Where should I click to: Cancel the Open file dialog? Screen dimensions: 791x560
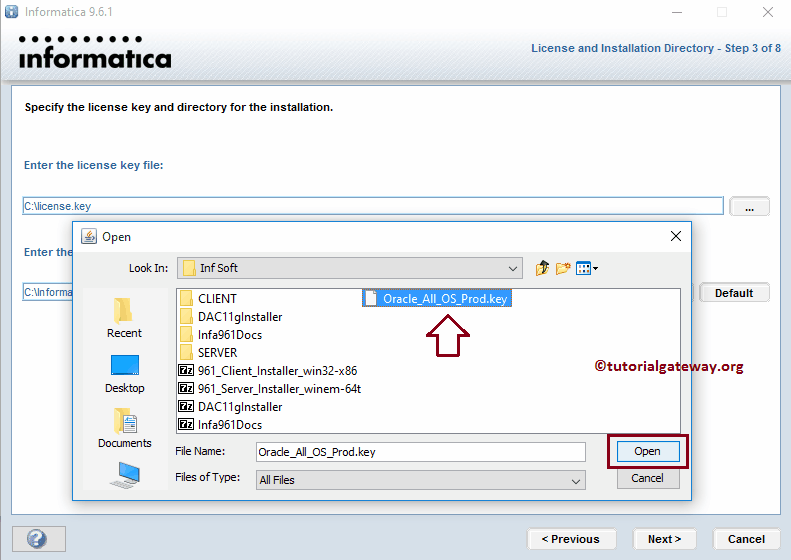647,479
